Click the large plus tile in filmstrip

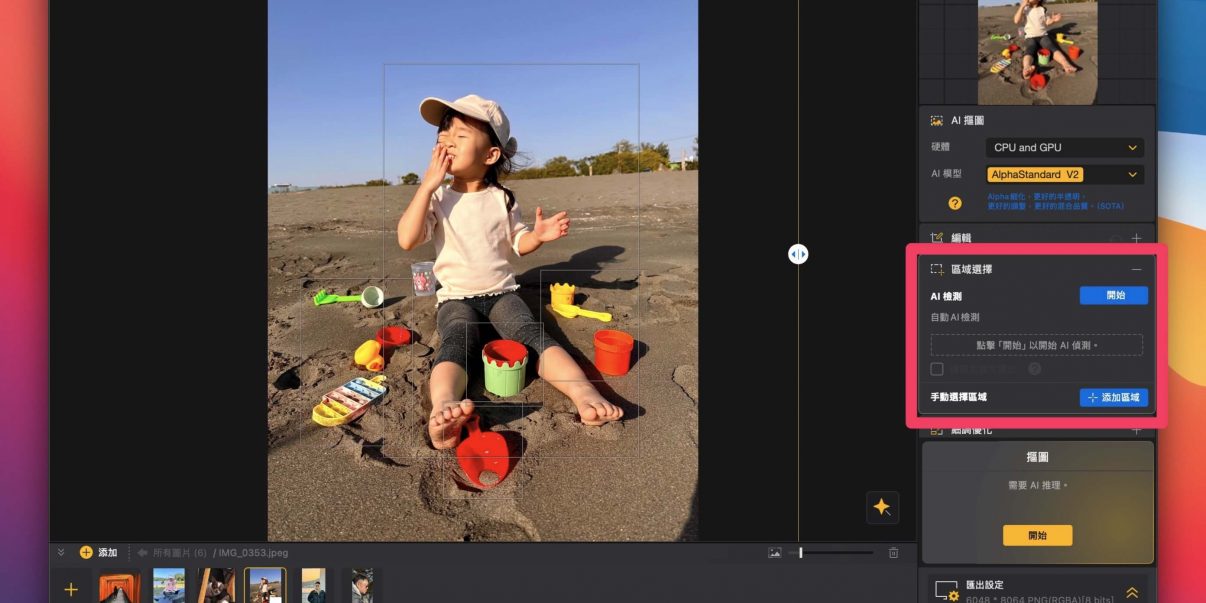[x=71, y=589]
